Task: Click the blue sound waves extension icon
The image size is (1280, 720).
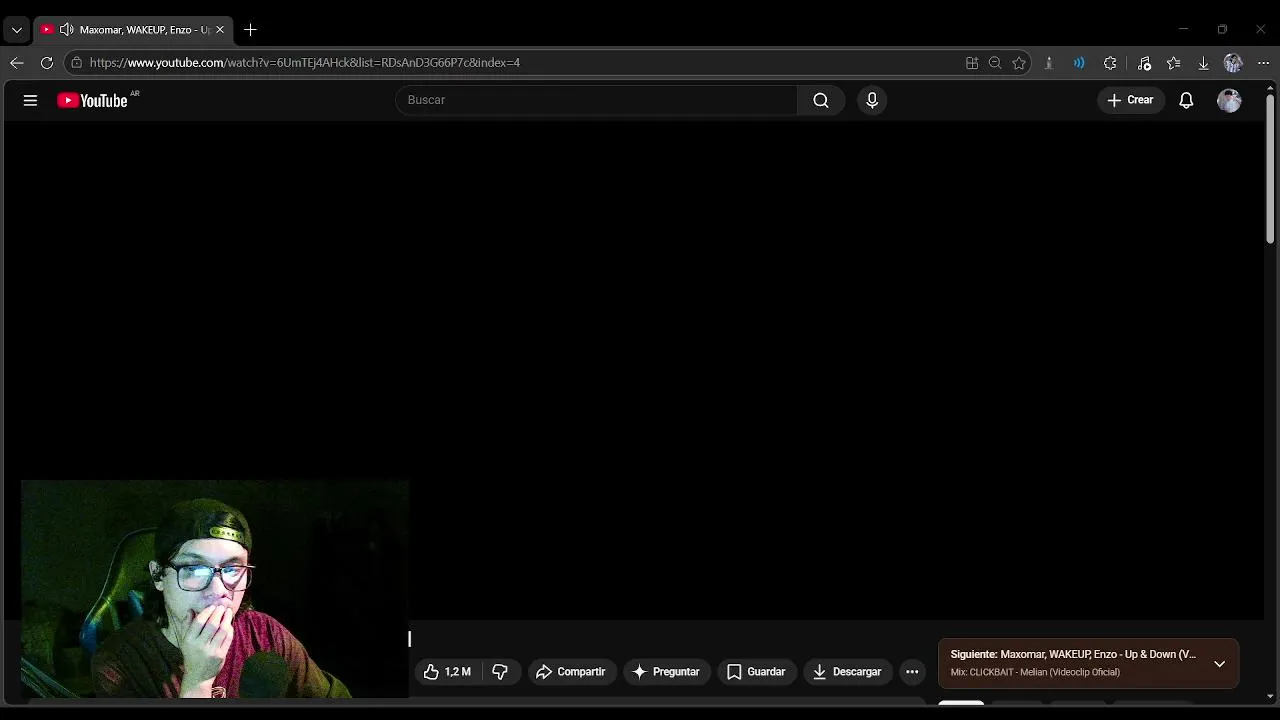Action: [1079, 63]
